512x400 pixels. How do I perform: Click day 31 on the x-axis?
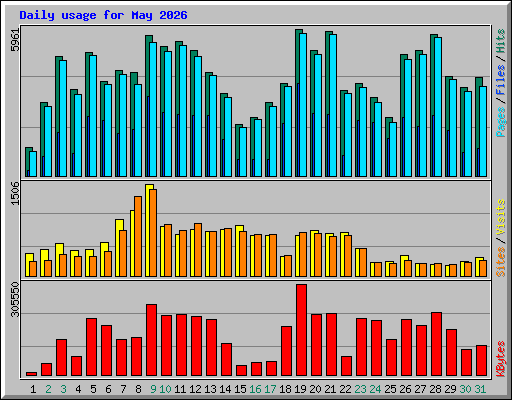[x=480, y=389]
